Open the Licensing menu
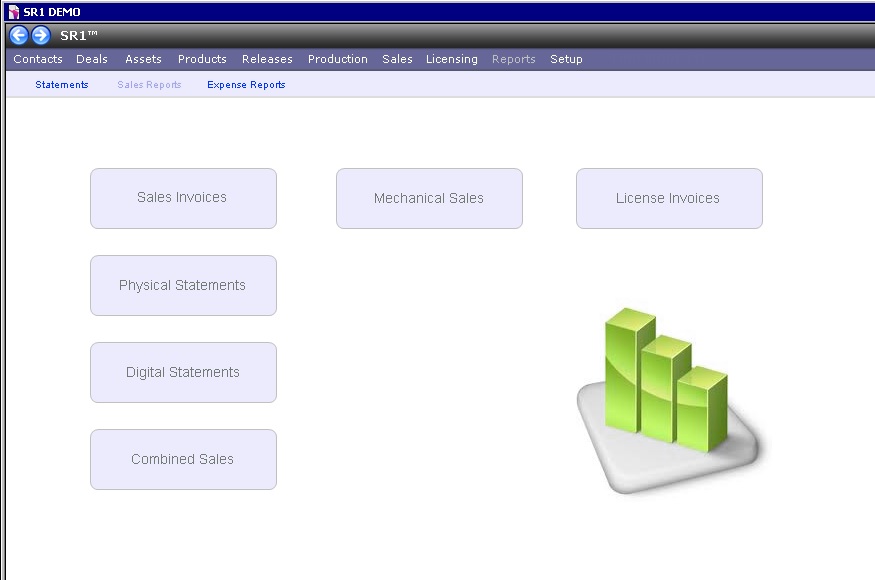 click(451, 59)
